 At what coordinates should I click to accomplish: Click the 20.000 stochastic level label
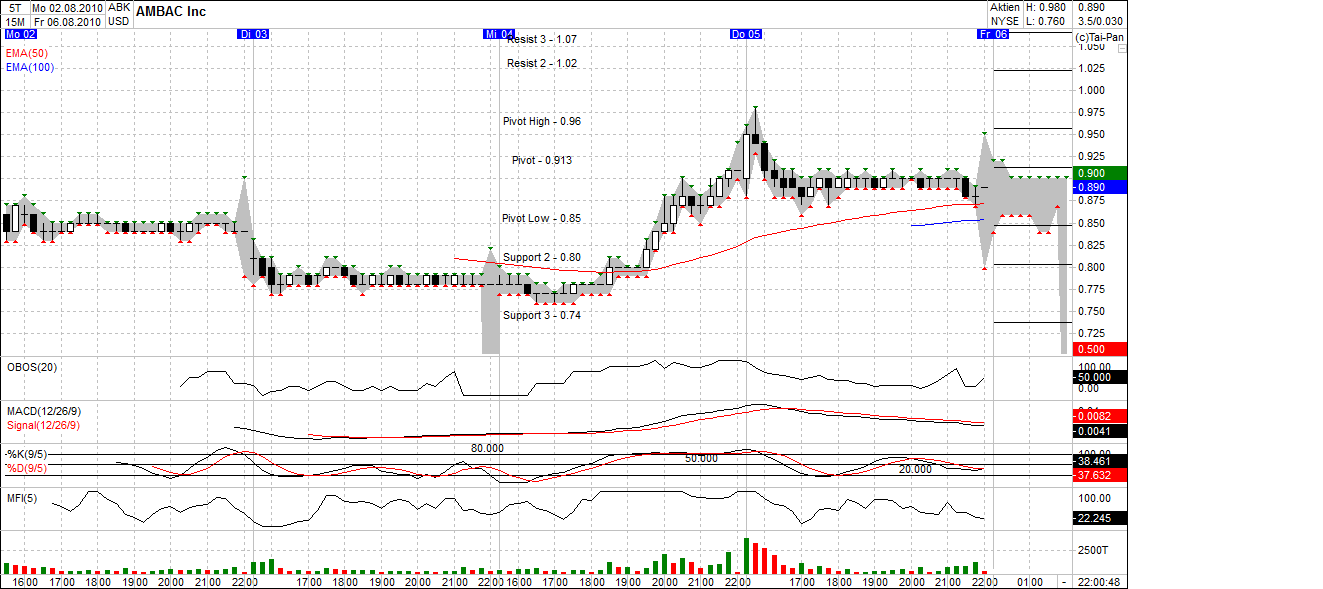[x=915, y=469]
